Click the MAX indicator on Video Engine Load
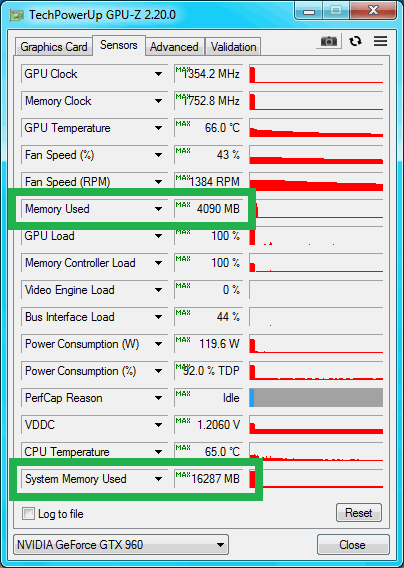The height and width of the screenshot is (568, 404). click(183, 286)
